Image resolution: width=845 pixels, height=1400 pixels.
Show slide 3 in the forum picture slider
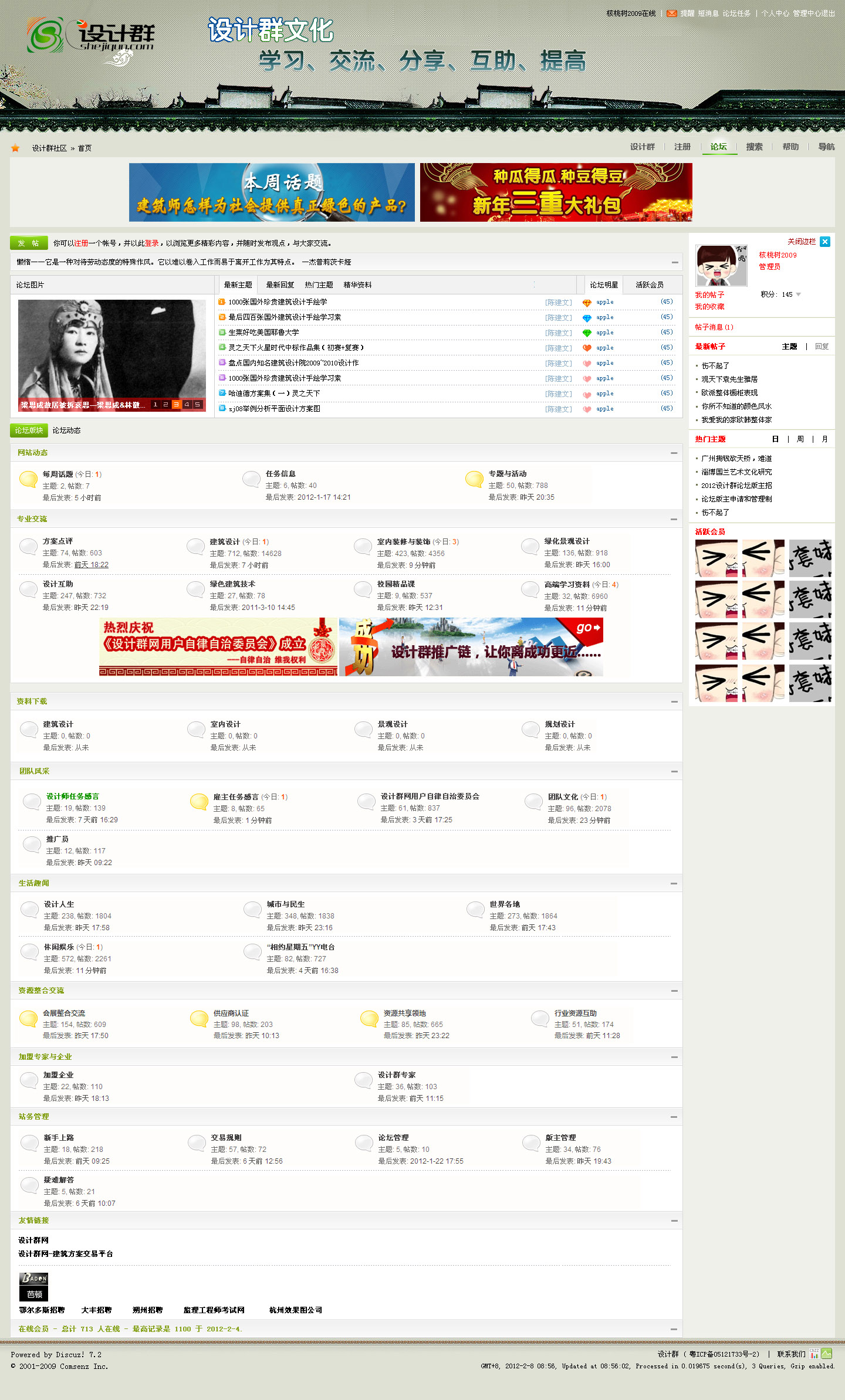176,405
